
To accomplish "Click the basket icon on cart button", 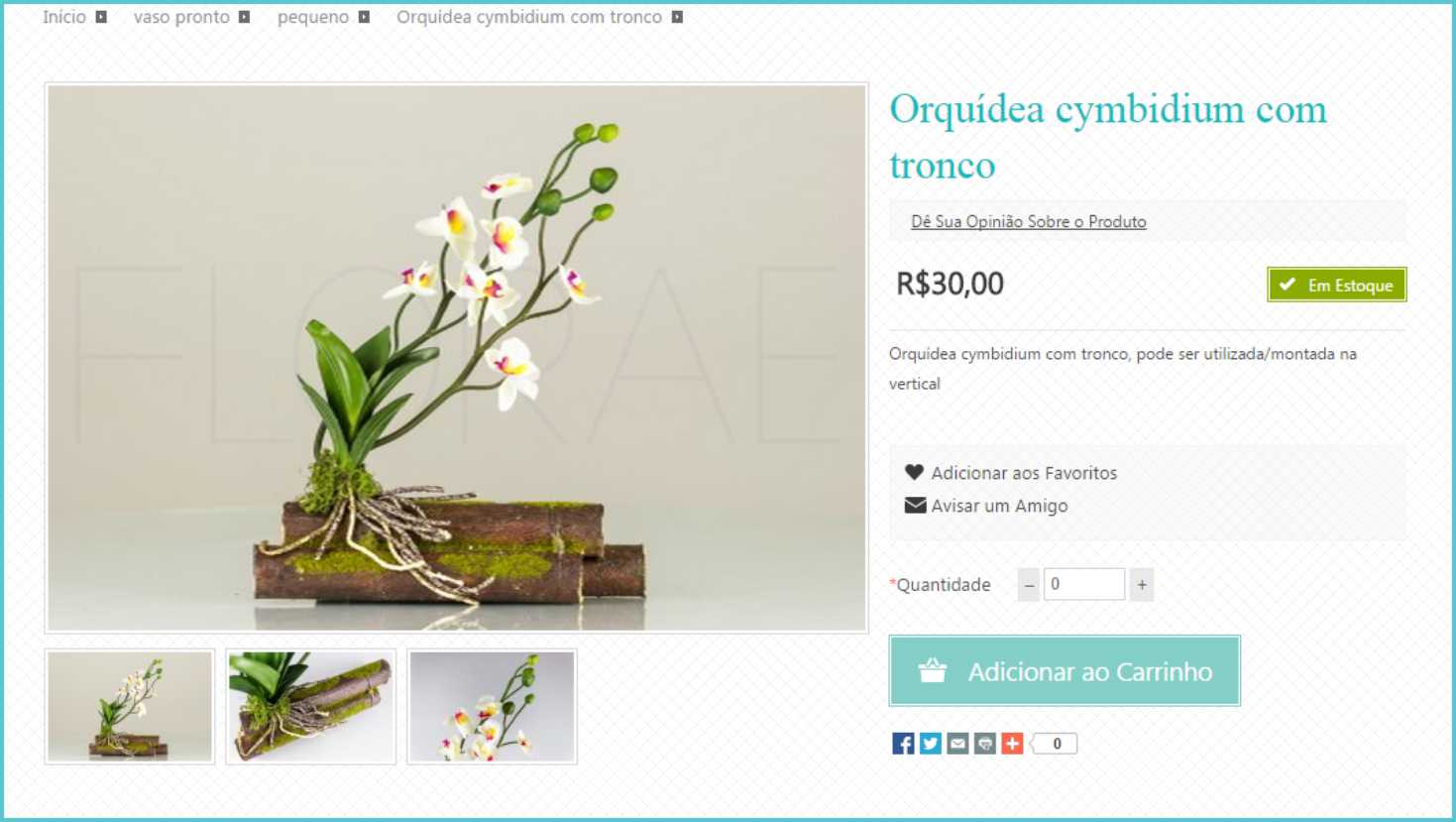I will [933, 671].
